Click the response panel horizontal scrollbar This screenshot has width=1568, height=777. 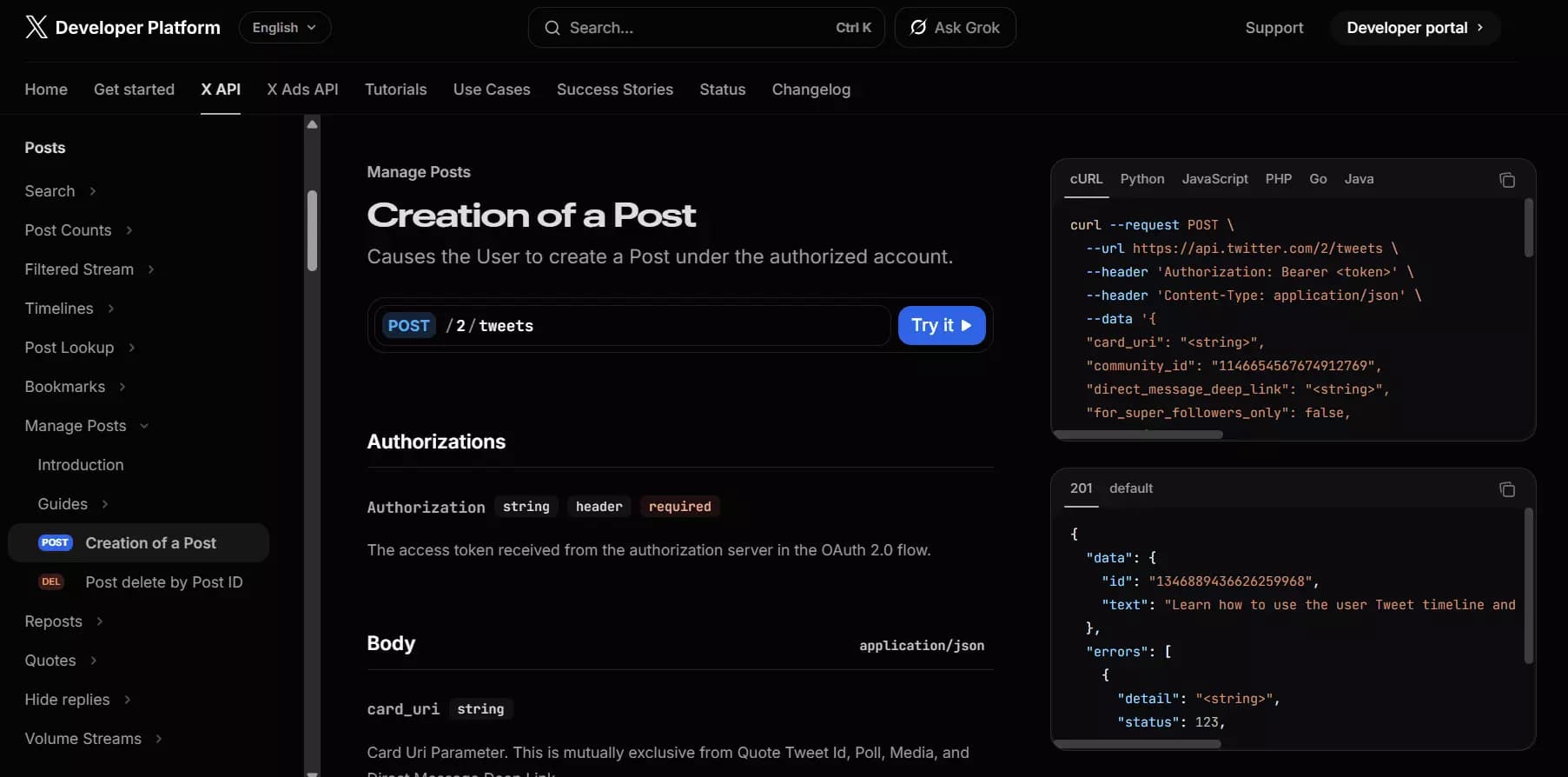pyautogui.click(x=1136, y=744)
